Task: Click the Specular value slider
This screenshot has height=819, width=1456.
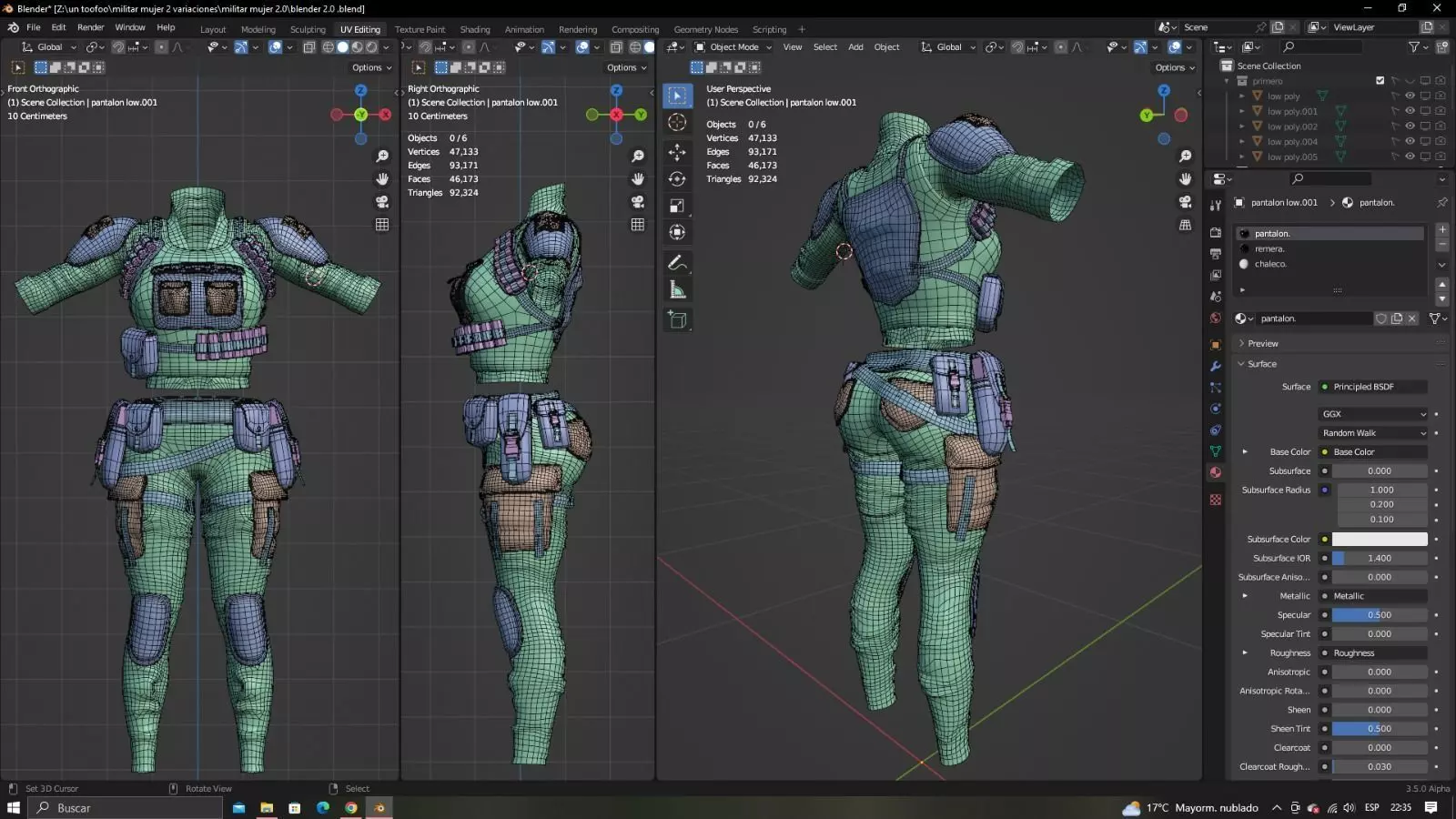Action: [x=1379, y=615]
